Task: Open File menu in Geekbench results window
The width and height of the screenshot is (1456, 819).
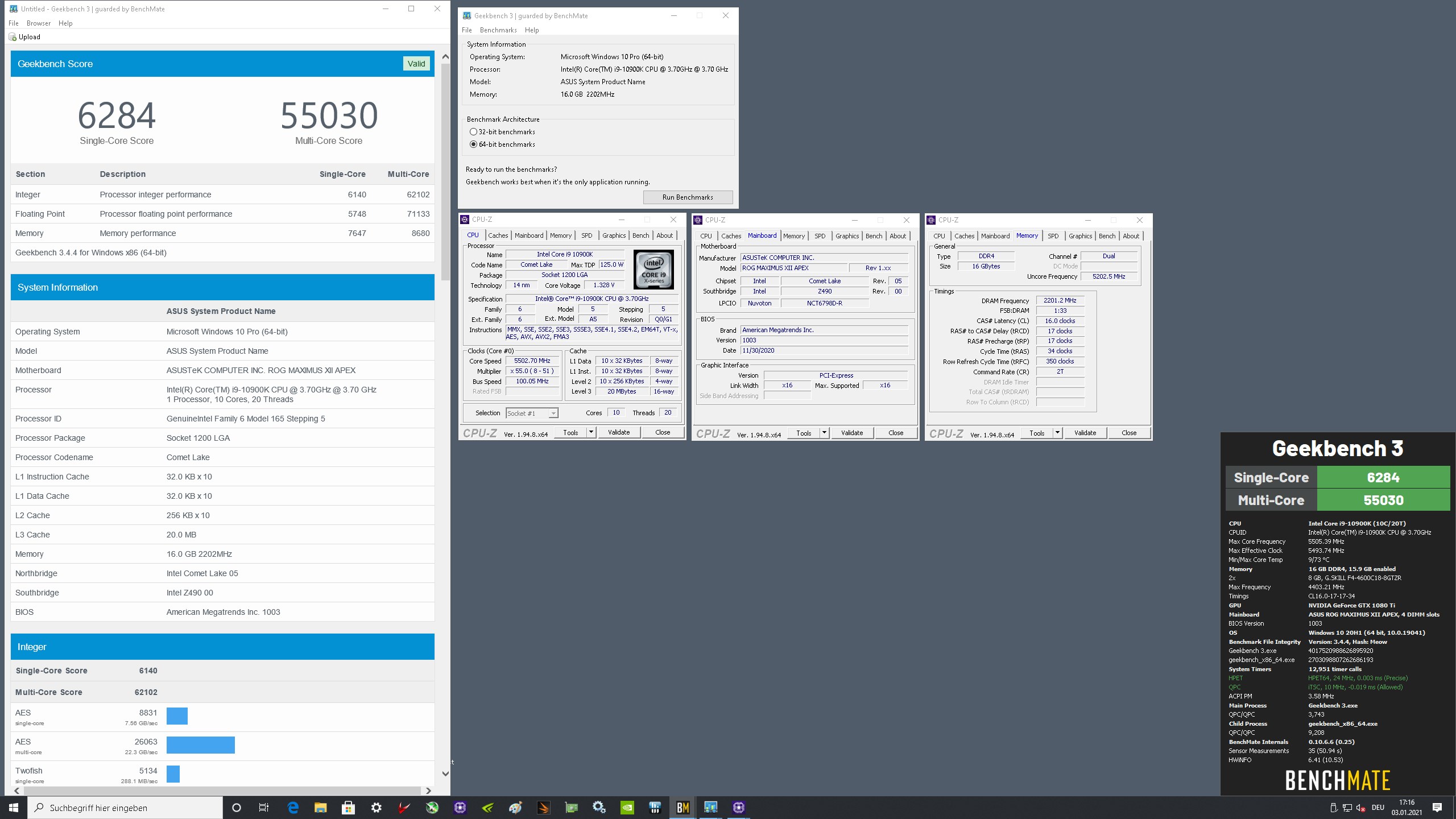Action: click(14, 23)
